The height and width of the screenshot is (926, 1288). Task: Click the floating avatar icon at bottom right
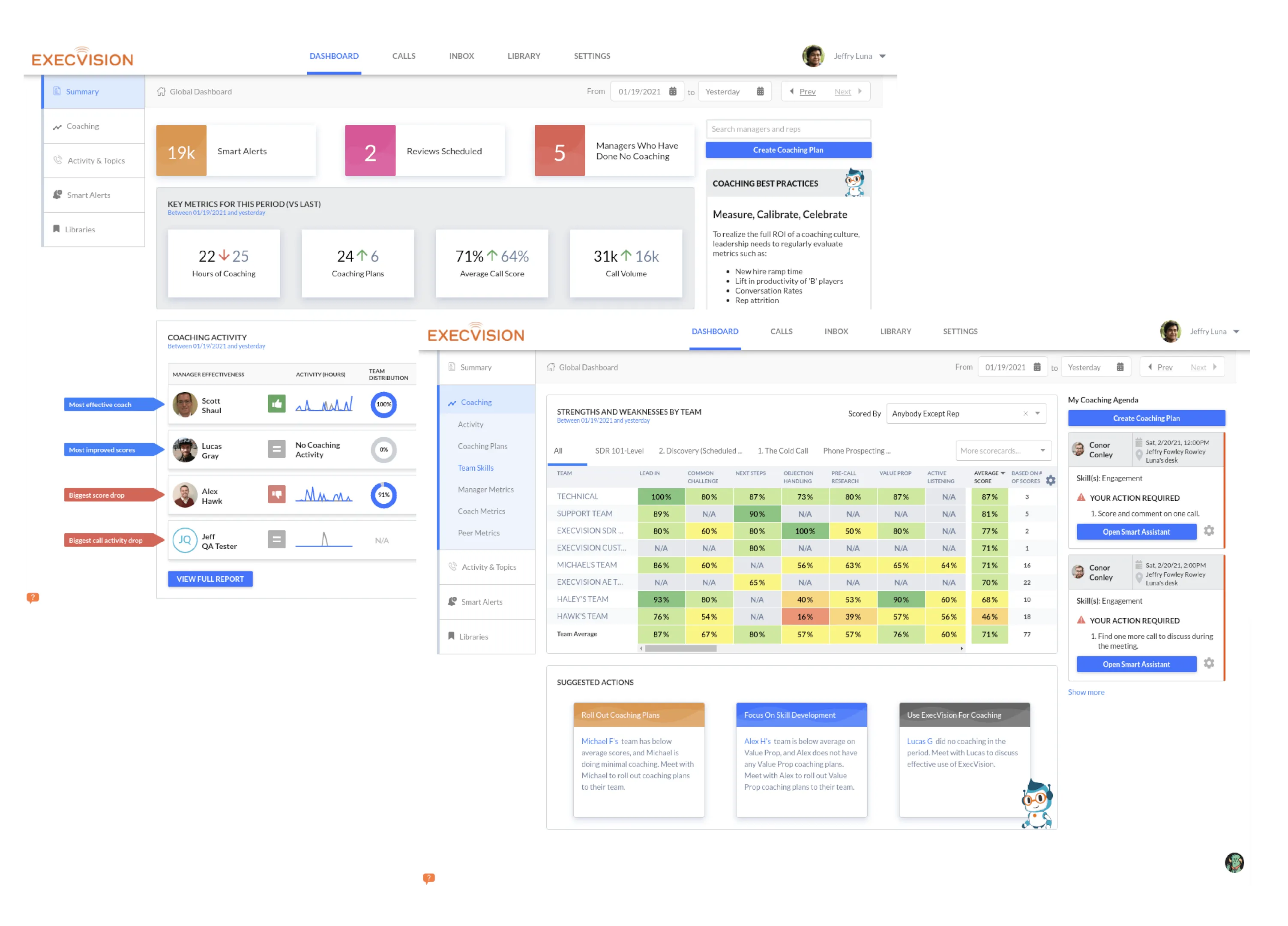(1234, 863)
